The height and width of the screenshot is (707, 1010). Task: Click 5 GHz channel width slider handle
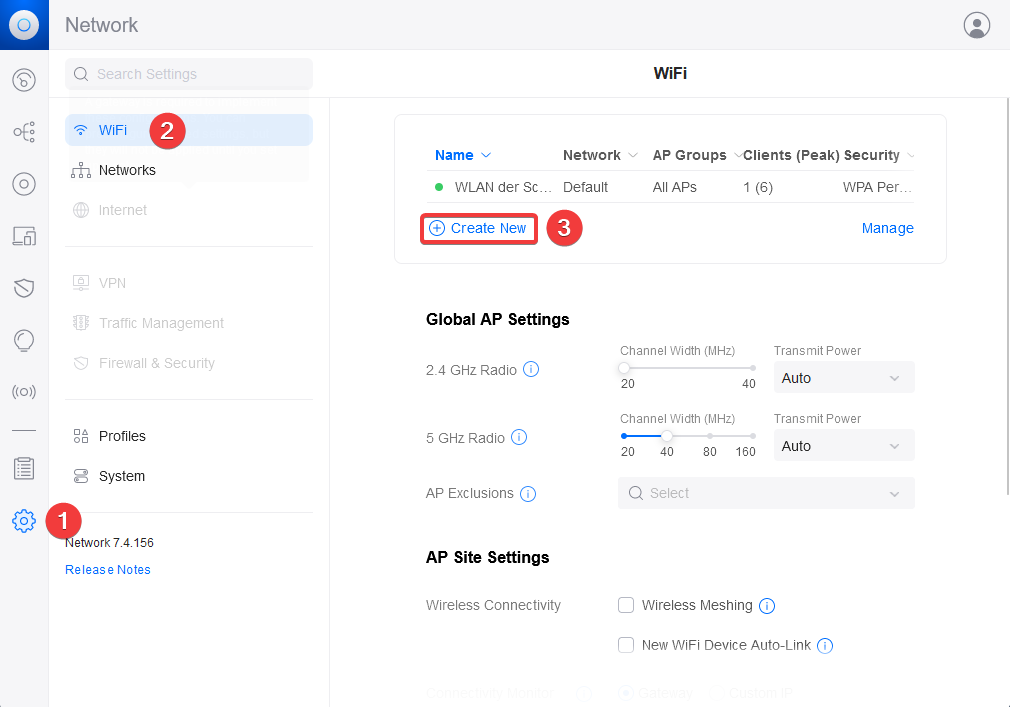[667, 436]
